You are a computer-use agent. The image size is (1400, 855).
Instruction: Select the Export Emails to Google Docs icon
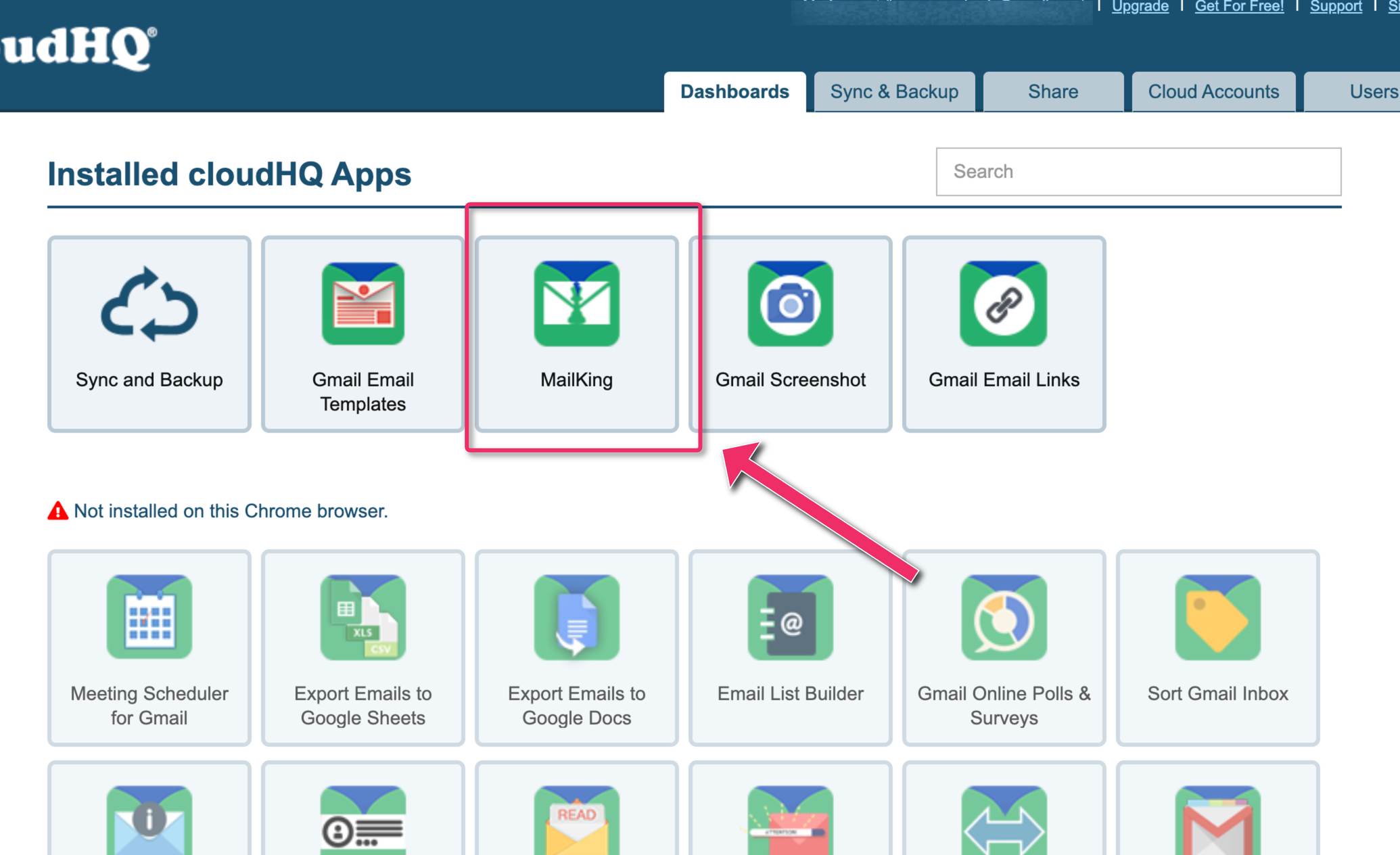577,617
